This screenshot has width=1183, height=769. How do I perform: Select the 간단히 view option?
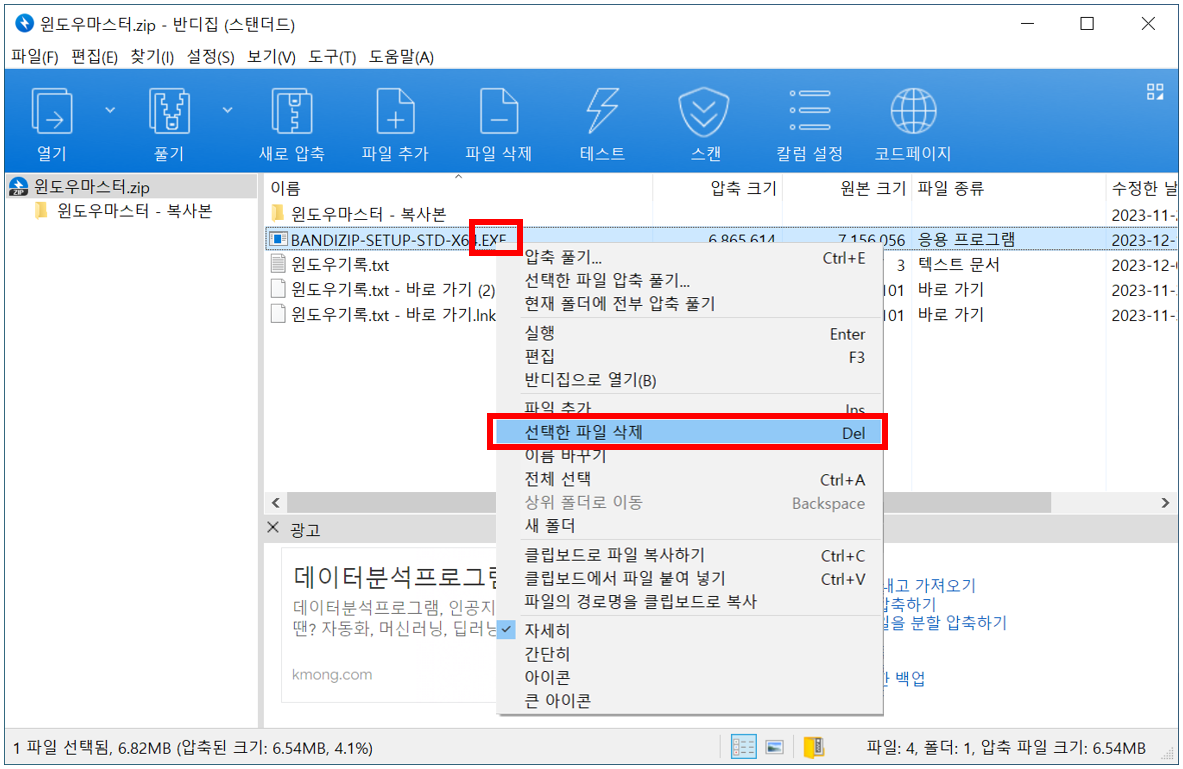(x=690, y=654)
